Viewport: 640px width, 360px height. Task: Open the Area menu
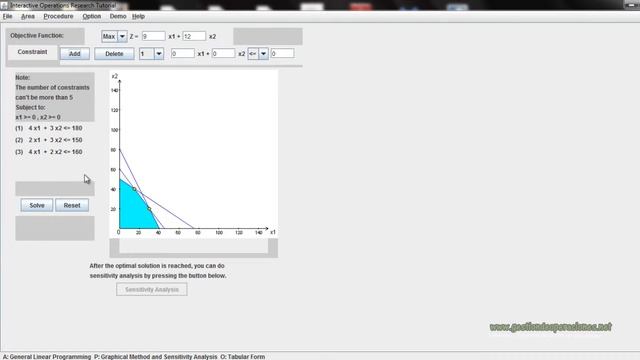click(x=28, y=16)
